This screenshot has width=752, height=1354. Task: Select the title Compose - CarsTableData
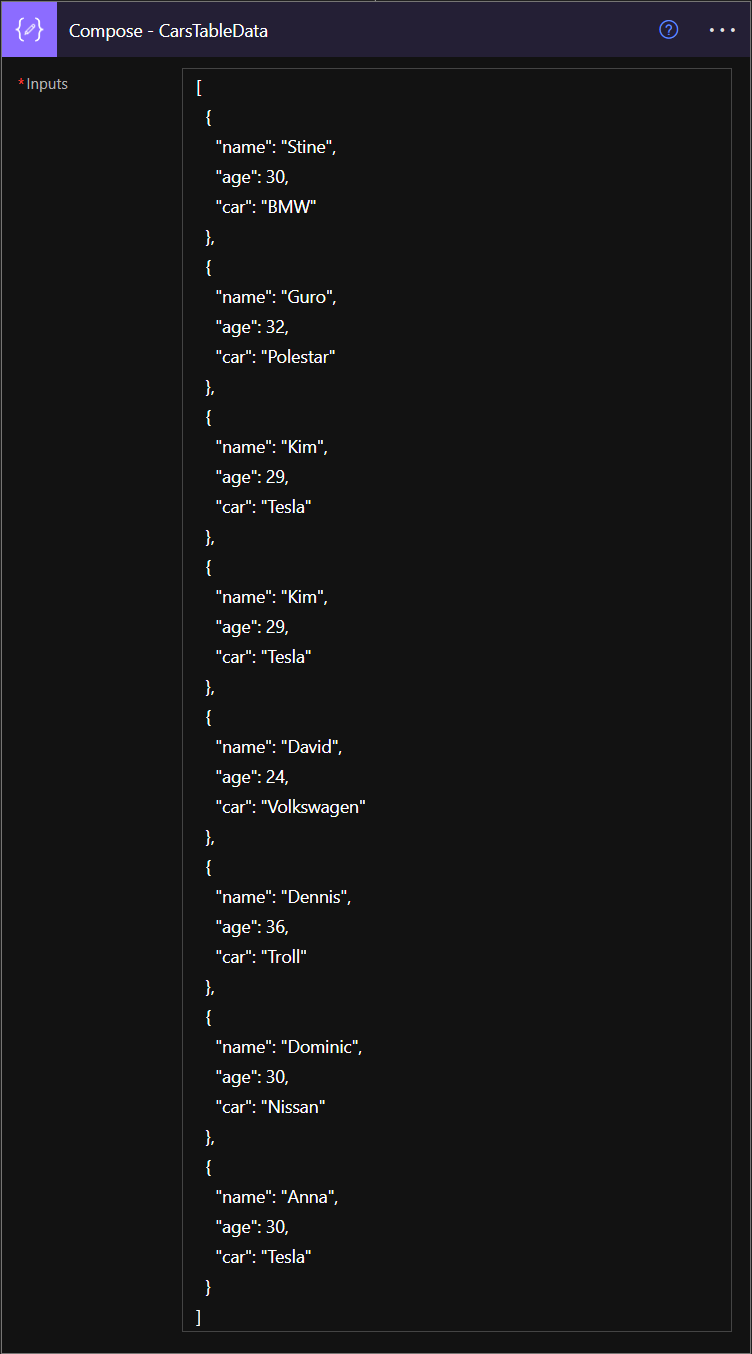click(x=167, y=31)
